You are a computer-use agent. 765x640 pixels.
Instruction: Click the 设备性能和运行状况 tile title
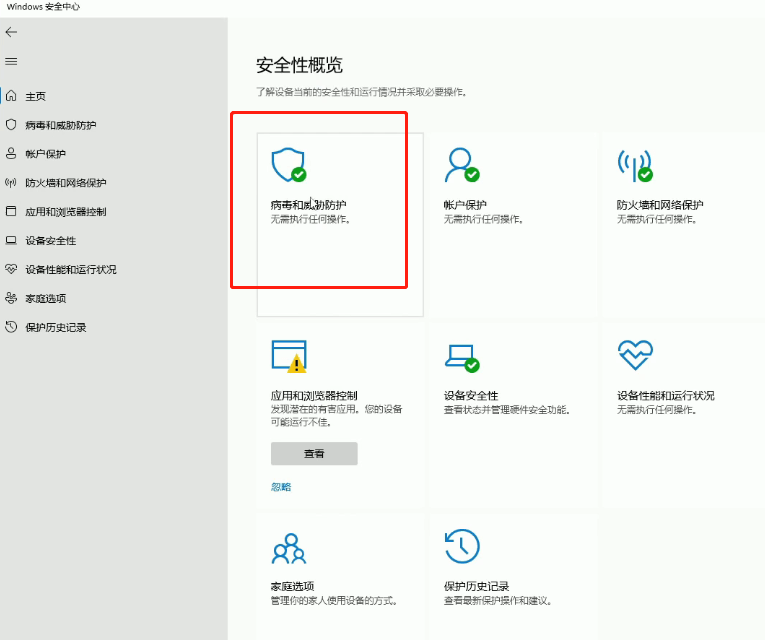click(x=665, y=396)
